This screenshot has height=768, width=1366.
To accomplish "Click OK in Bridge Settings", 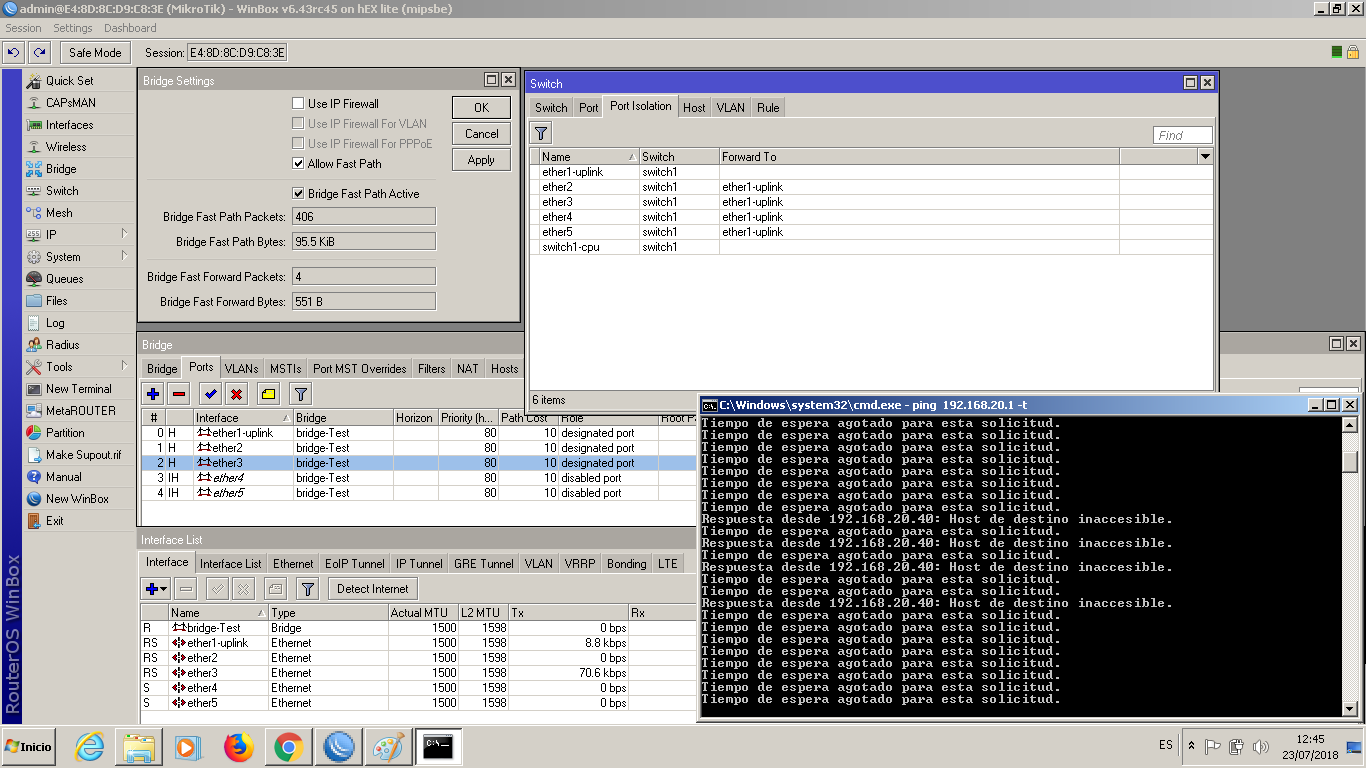I will pyautogui.click(x=481, y=108).
